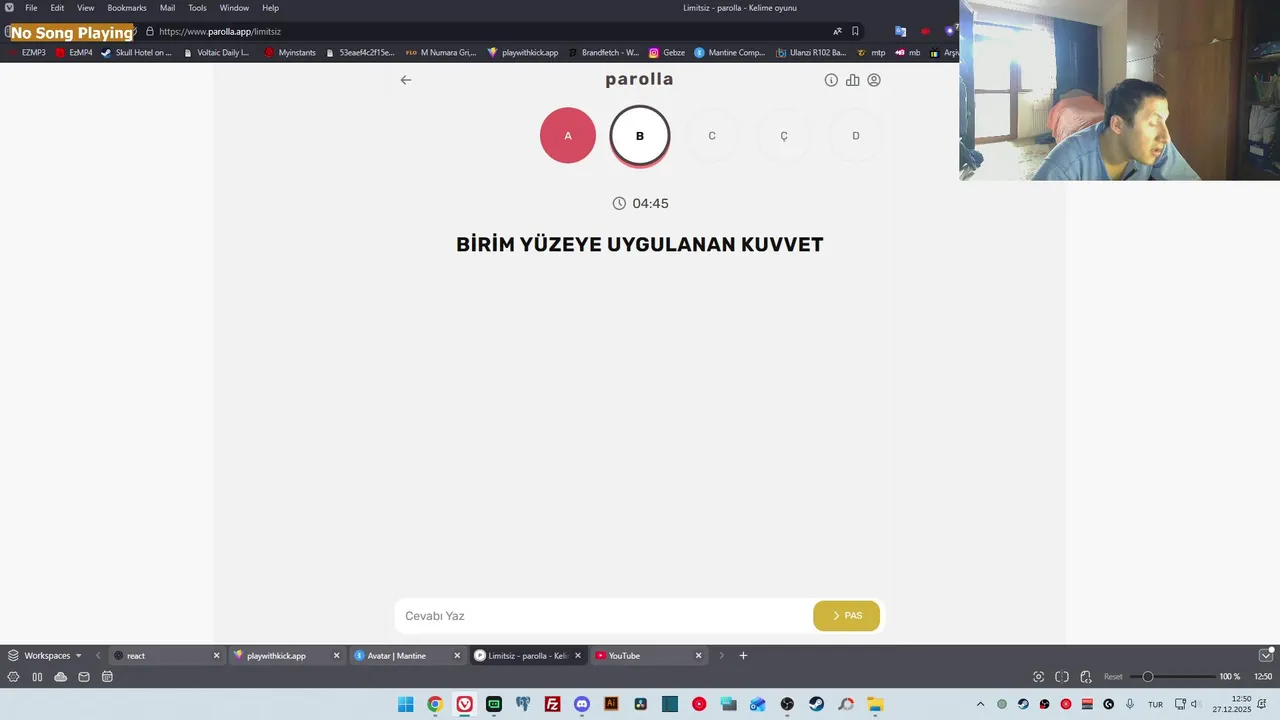Open the Edit menu

click(57, 8)
